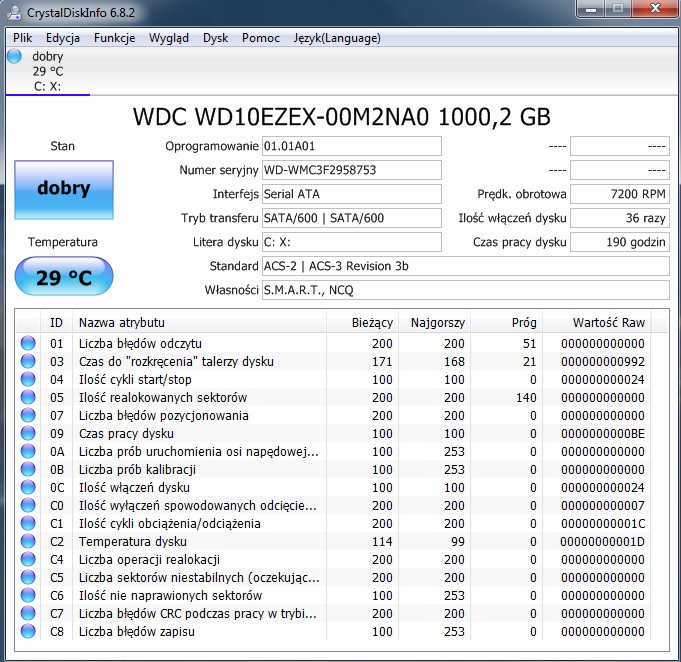681x662 pixels.
Task: Open the Funkcje menu
Action: [x=115, y=38]
